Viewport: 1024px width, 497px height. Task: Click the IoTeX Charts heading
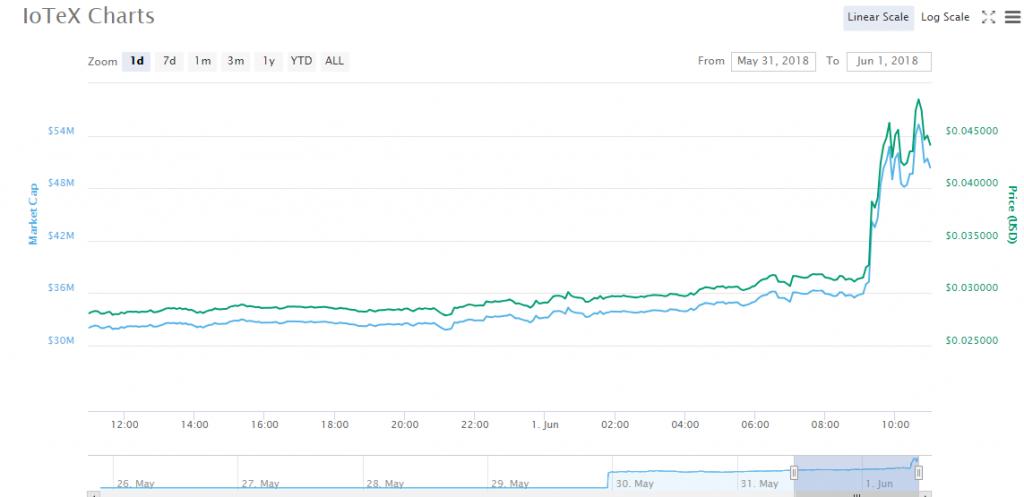(x=89, y=16)
